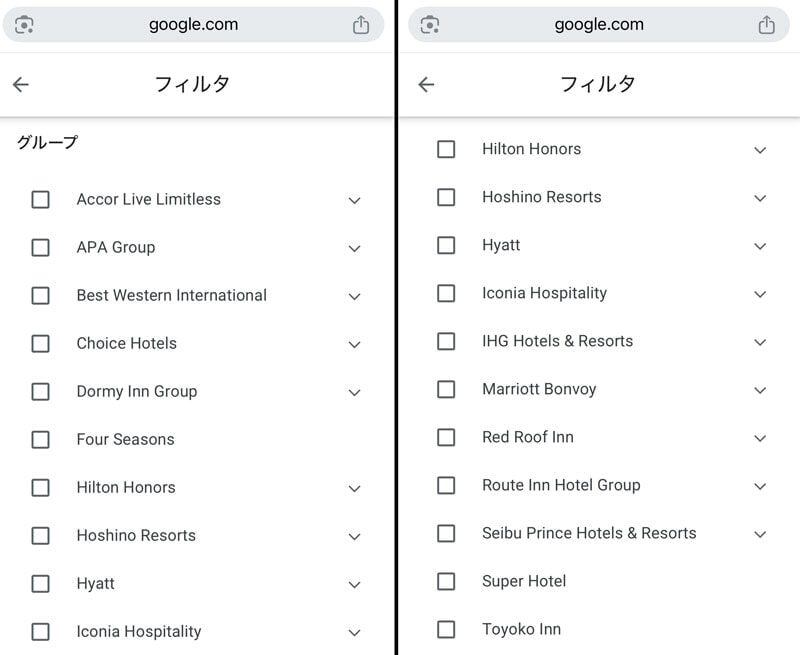
Task: Expand the Dormy Inn Group chevron
Action: 355,392
